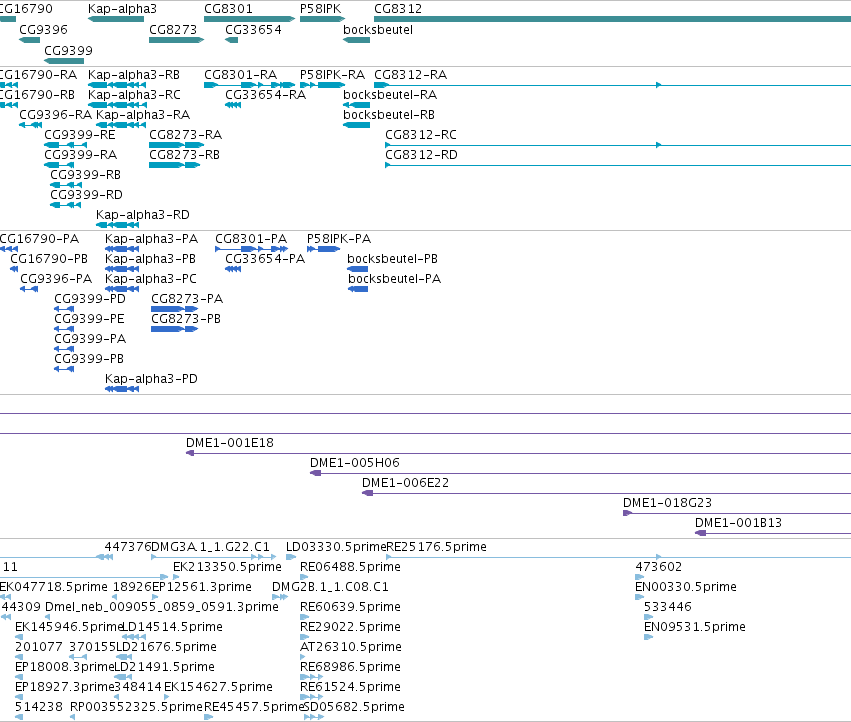Select the DME1-001E18 clone label
This screenshot has height=722, width=851.
[x=230, y=443]
